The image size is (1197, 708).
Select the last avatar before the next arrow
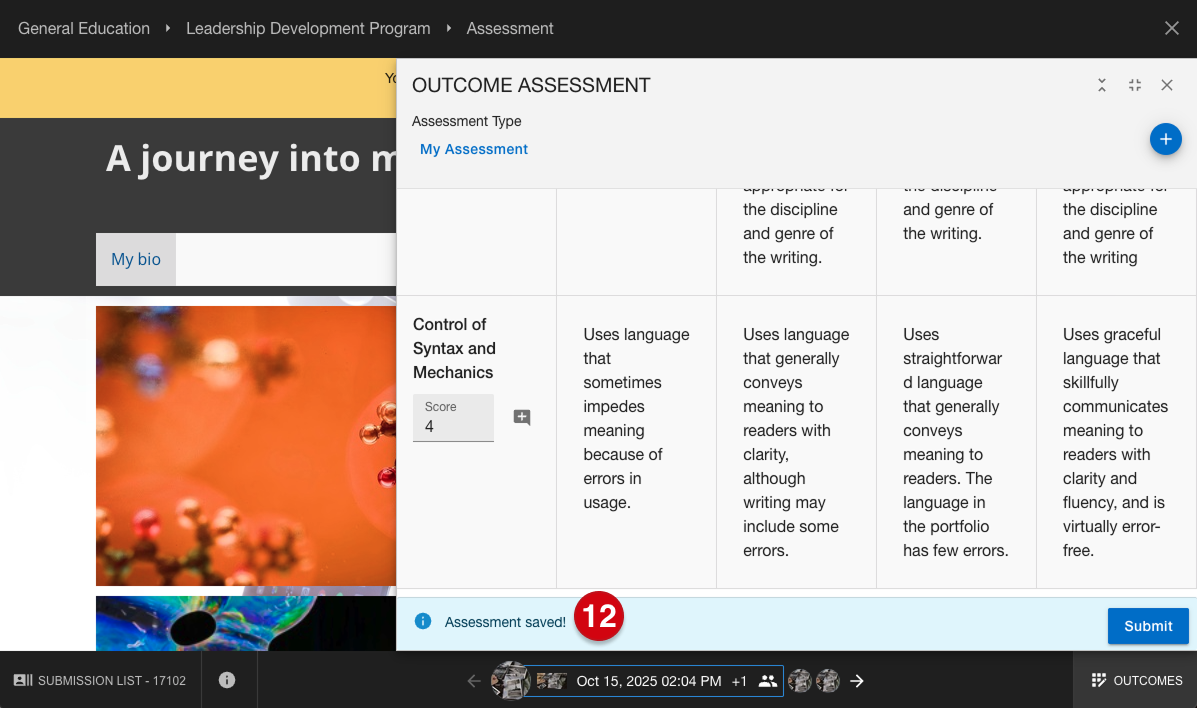(828, 681)
